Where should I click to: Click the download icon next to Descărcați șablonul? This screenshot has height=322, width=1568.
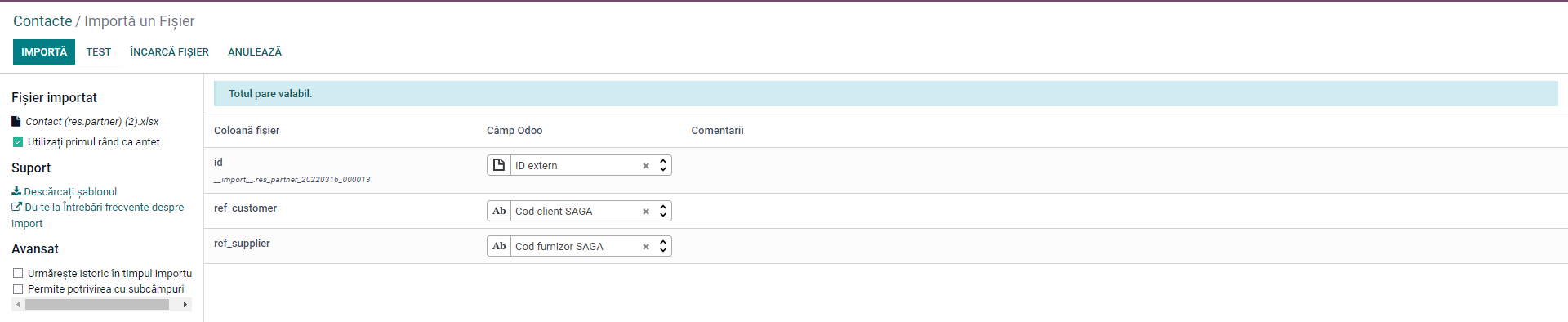click(16, 191)
